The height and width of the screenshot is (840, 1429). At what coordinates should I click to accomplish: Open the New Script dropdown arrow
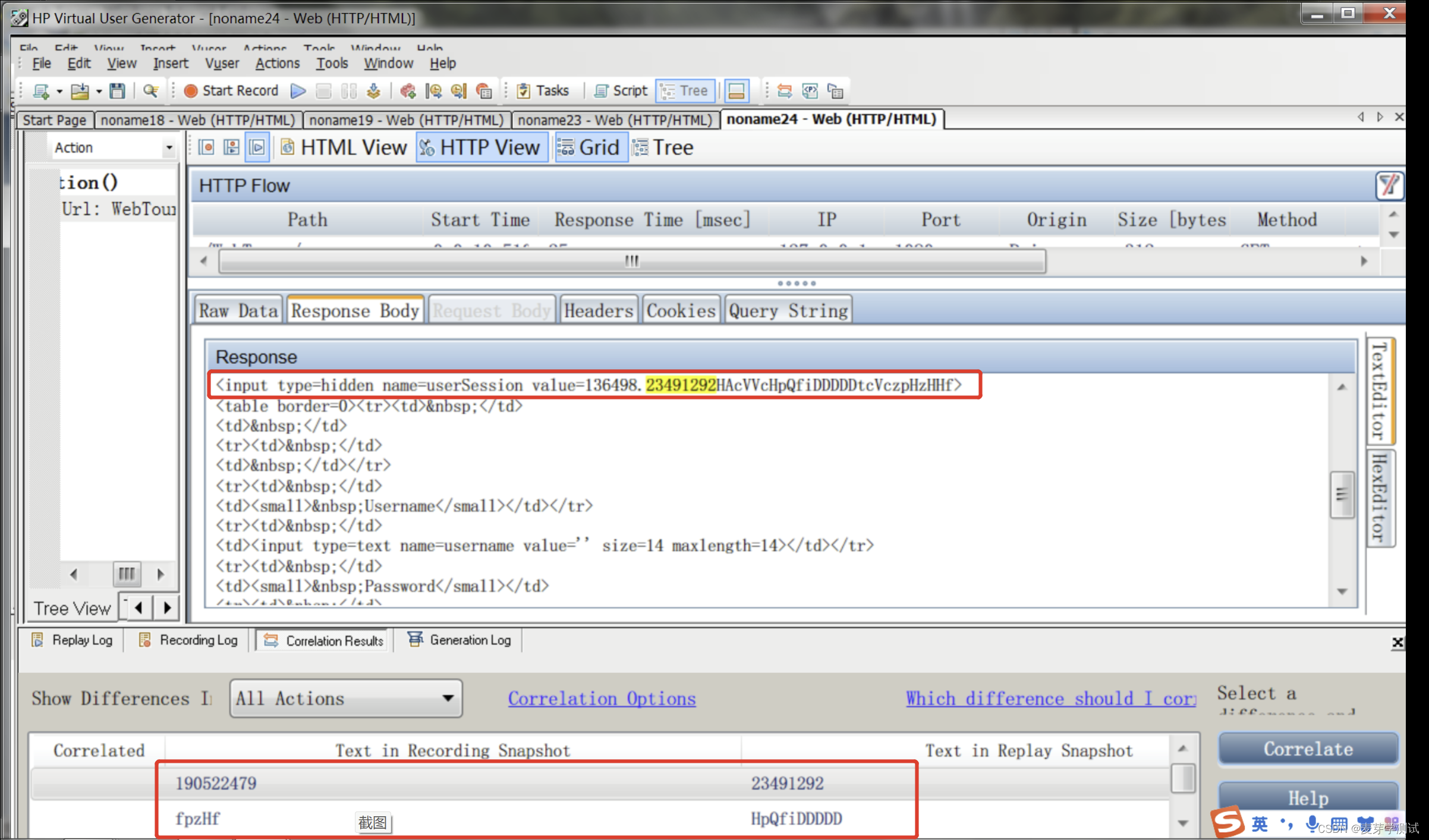[x=59, y=91]
